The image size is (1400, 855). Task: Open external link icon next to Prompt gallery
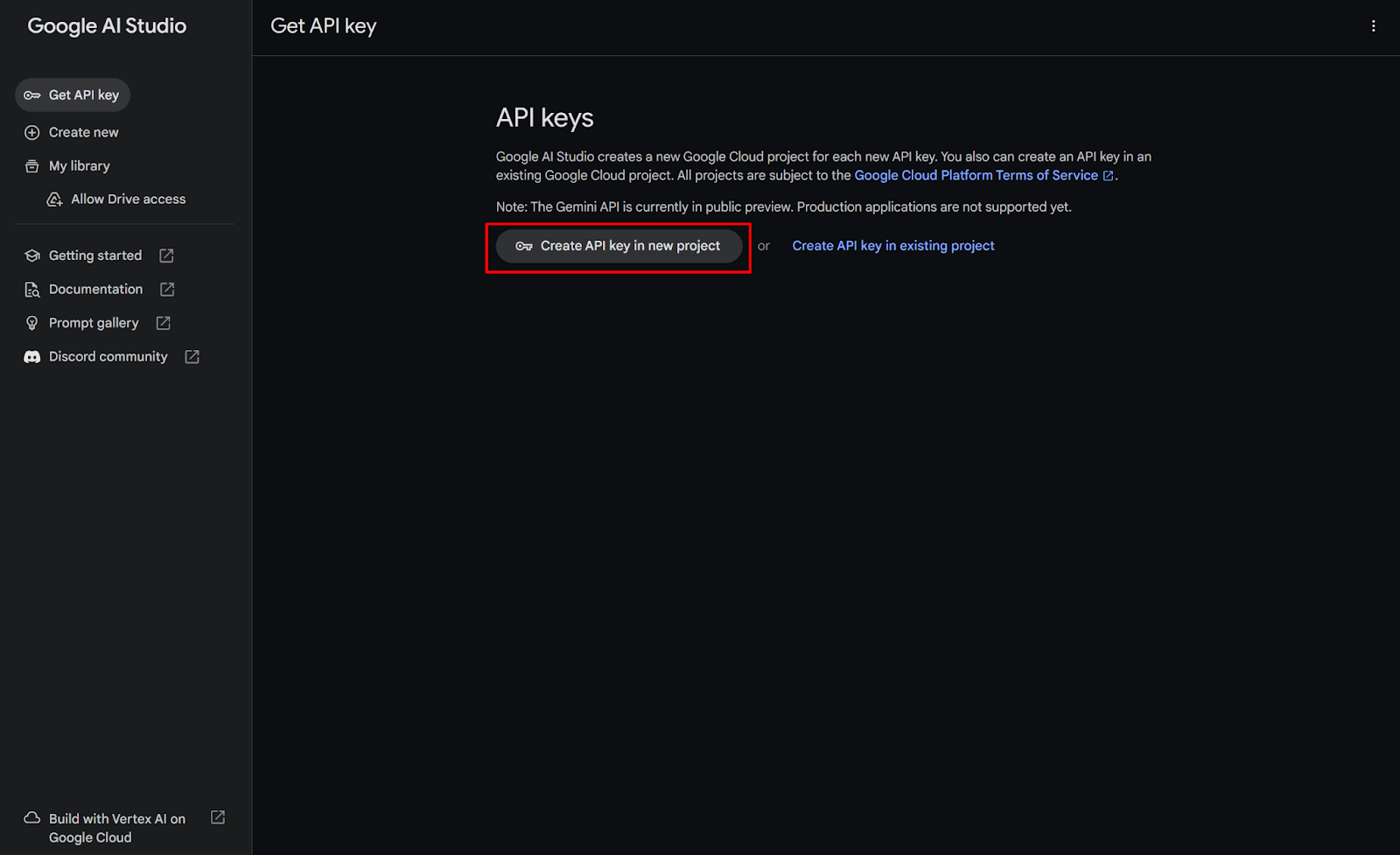click(x=163, y=323)
